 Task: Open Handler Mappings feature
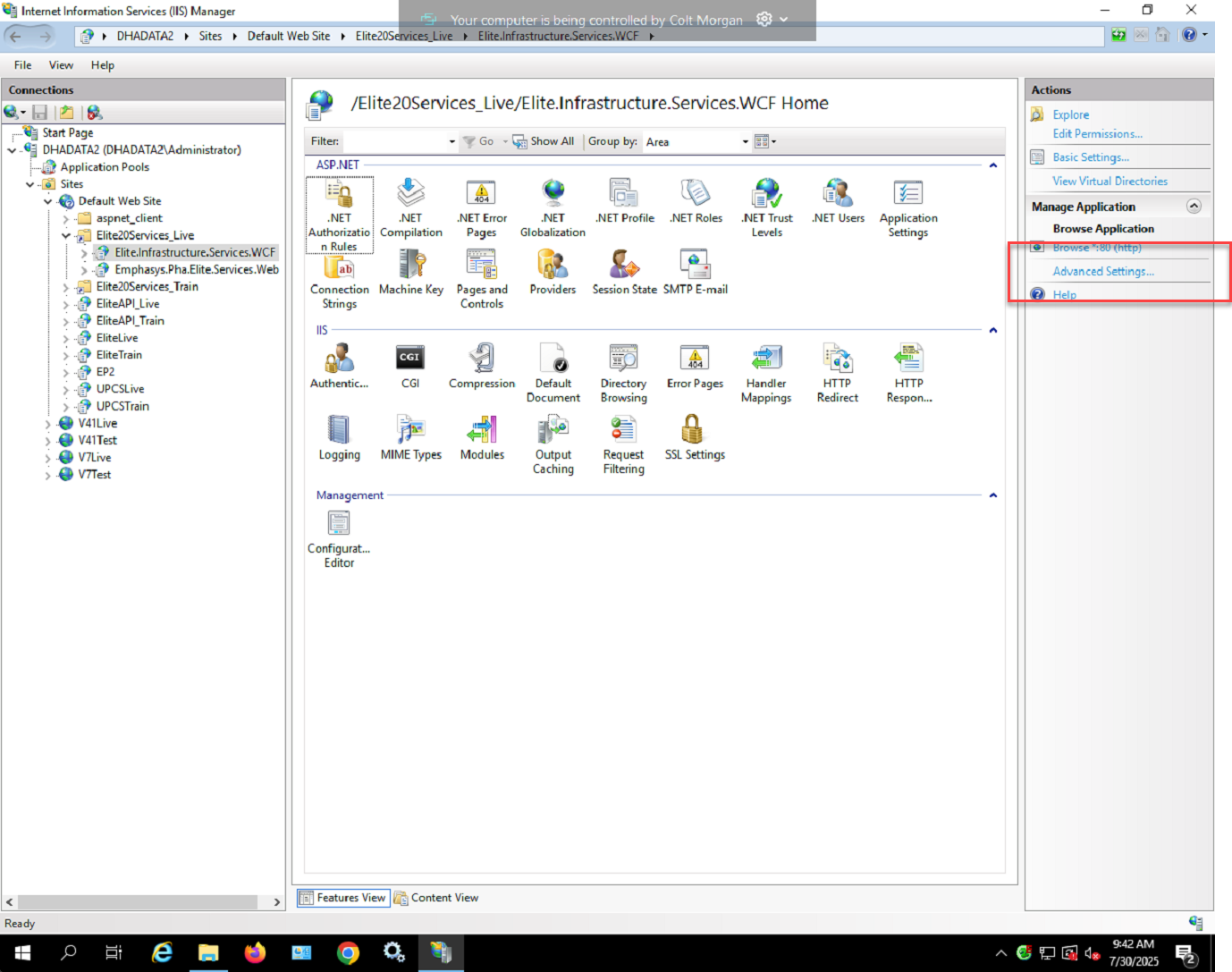pos(766,374)
